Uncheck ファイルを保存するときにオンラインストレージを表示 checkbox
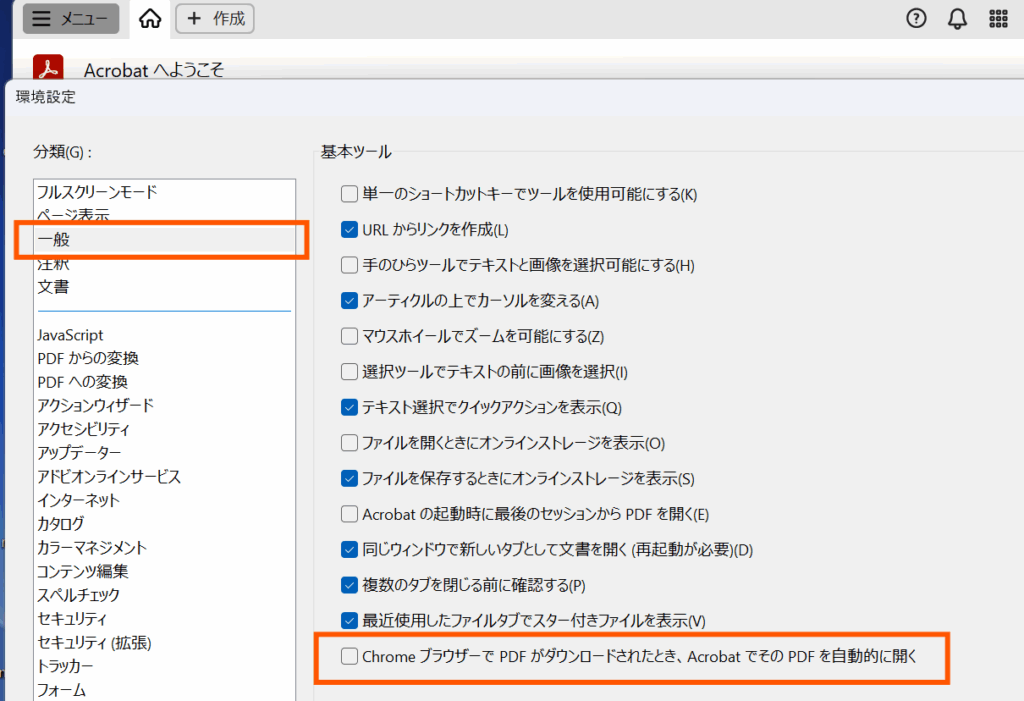The image size is (1024, 701). [349, 478]
